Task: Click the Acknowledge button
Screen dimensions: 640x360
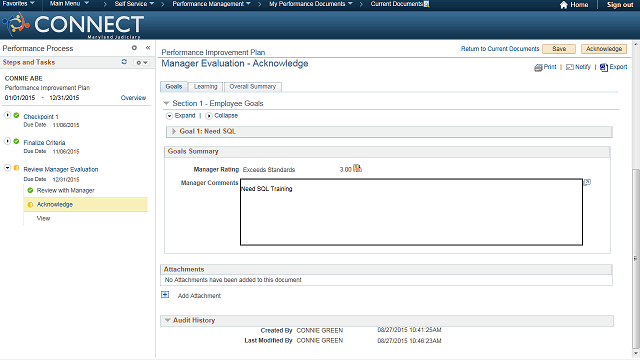Action: (604, 49)
